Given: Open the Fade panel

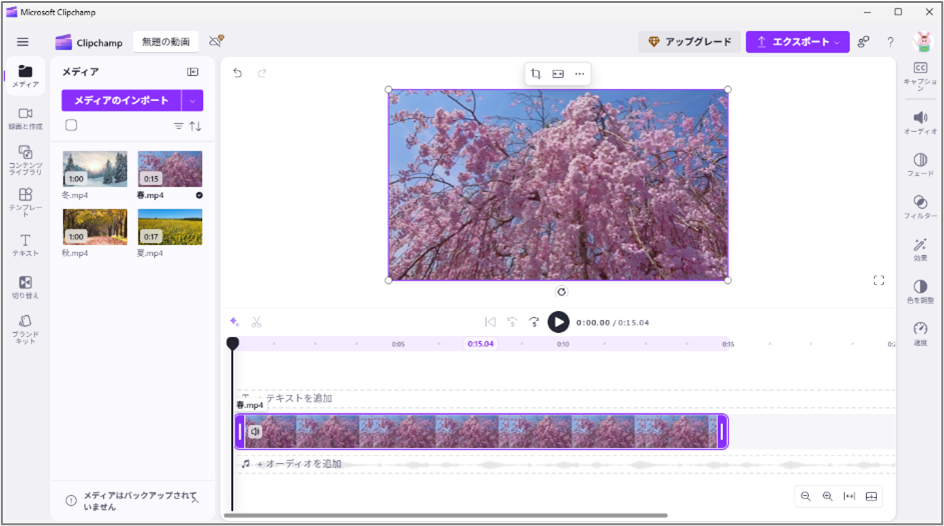Looking at the screenshot, I should (x=920, y=164).
